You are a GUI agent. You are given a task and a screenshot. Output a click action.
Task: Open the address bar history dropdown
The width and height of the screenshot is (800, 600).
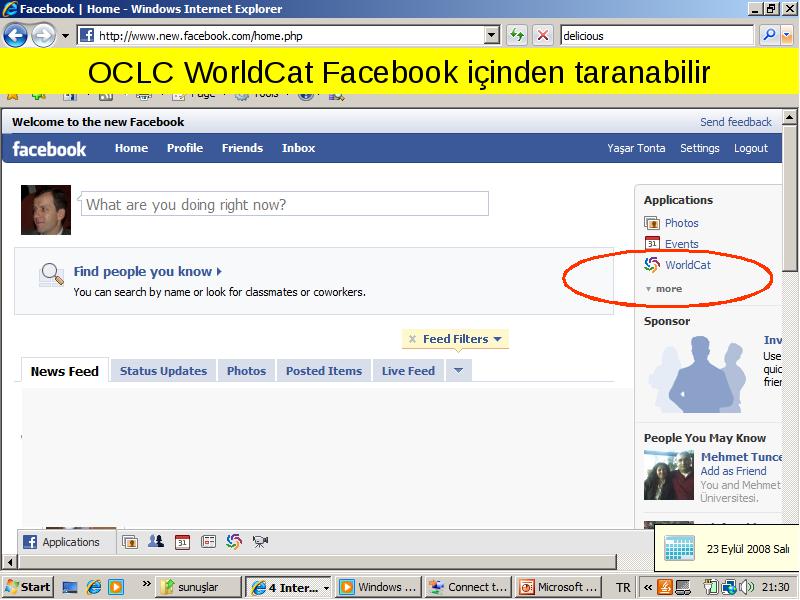(491, 35)
